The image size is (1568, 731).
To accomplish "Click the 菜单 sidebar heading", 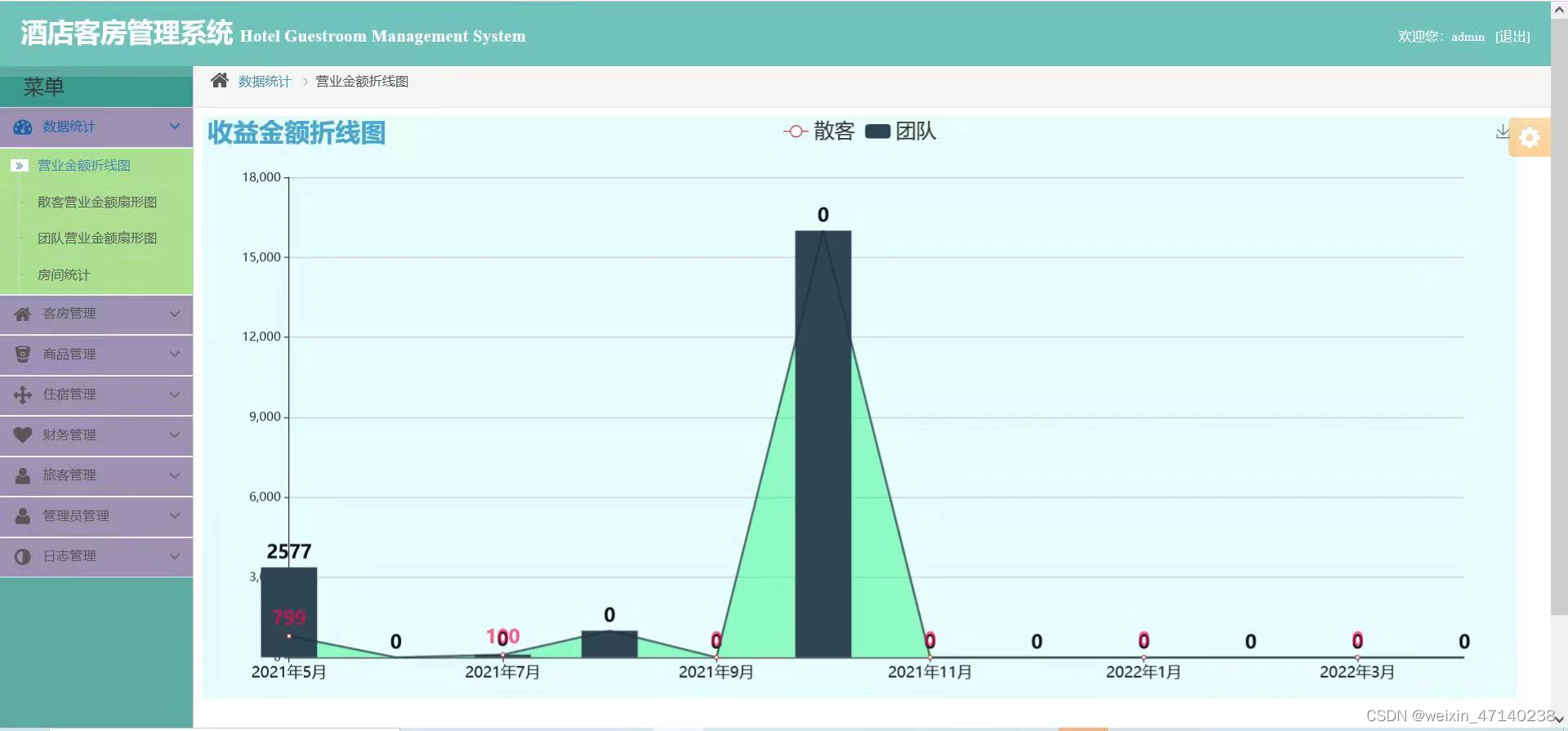I will pyautogui.click(x=43, y=87).
